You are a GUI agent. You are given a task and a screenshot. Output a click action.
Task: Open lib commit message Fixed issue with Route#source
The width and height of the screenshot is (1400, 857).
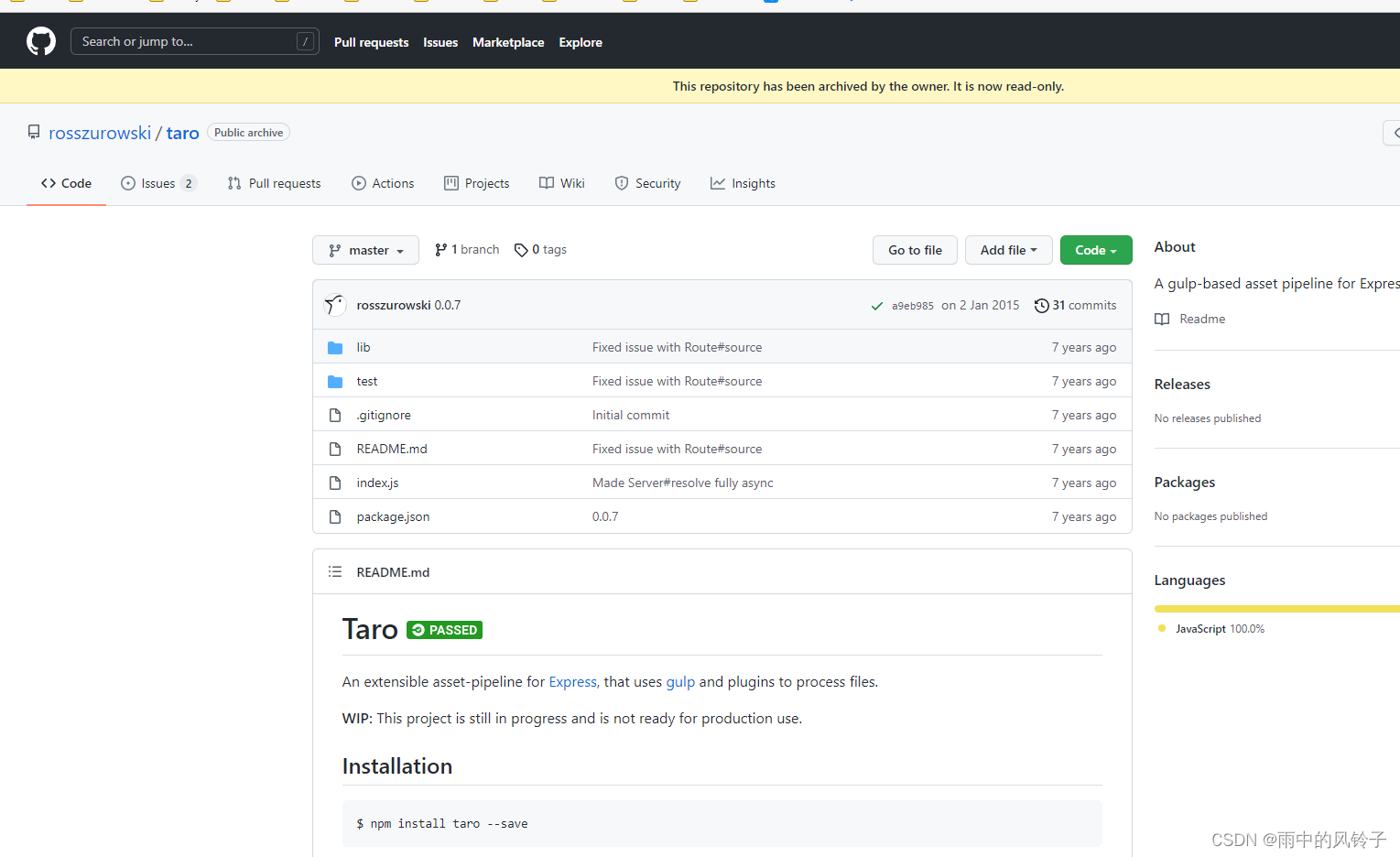(677, 347)
